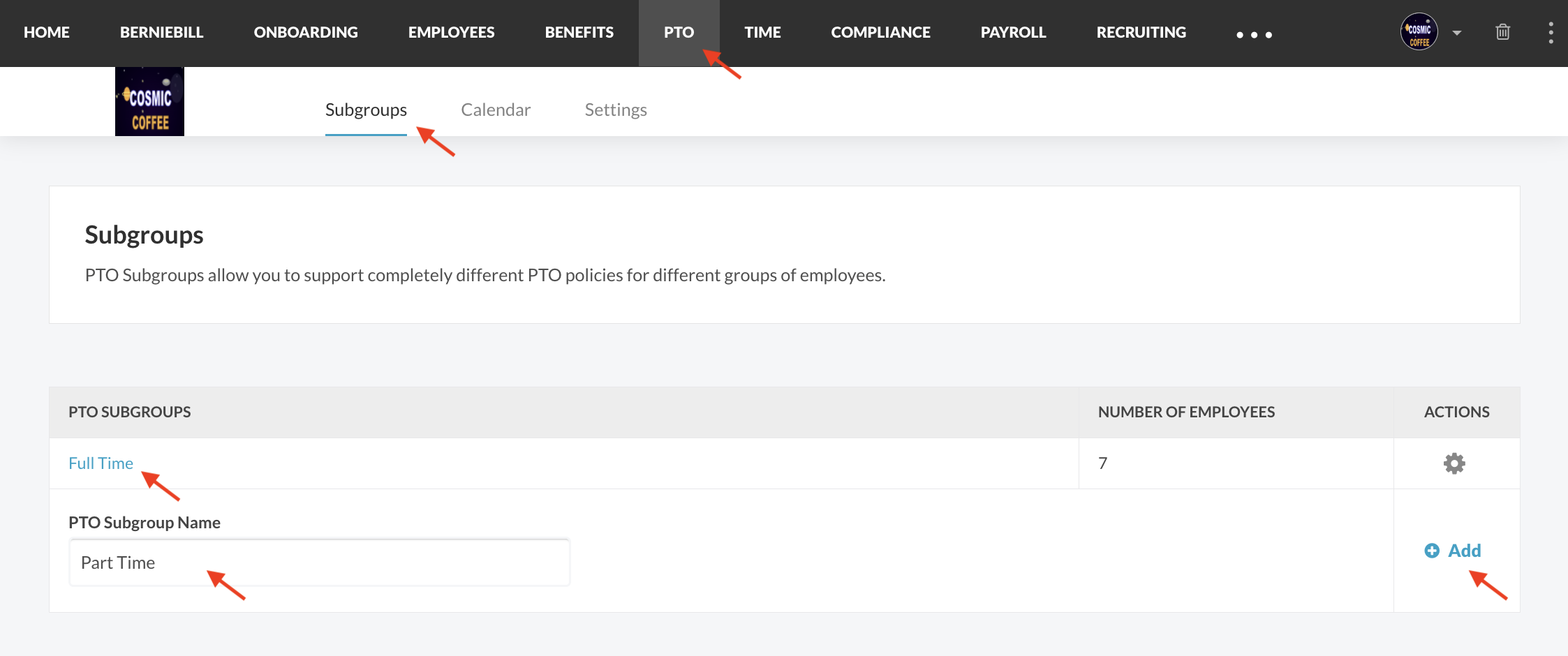Open the Employees section
Screen dimensions: 1568x656
451,32
